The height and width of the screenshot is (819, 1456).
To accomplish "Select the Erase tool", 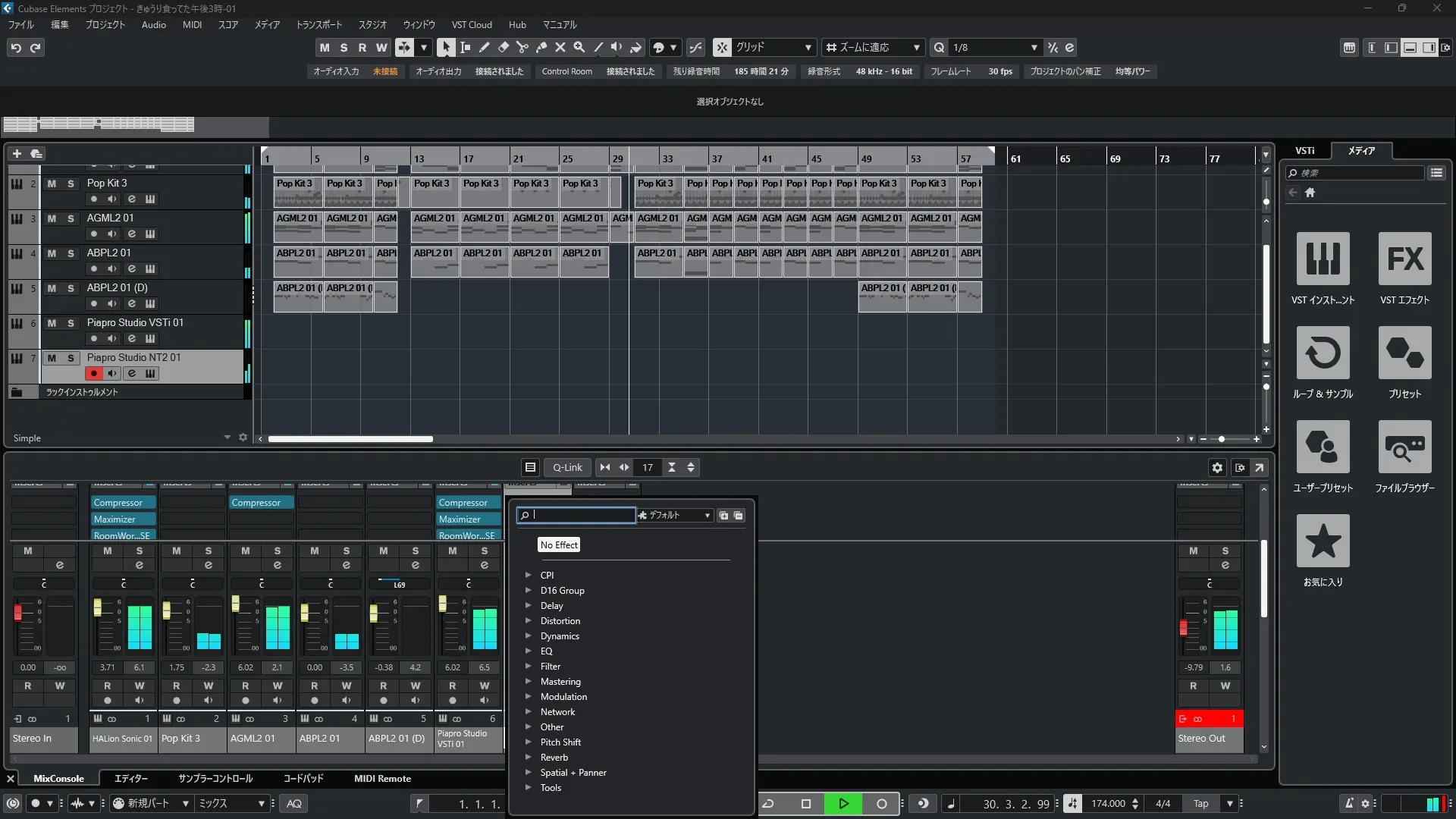I will pyautogui.click(x=503, y=47).
